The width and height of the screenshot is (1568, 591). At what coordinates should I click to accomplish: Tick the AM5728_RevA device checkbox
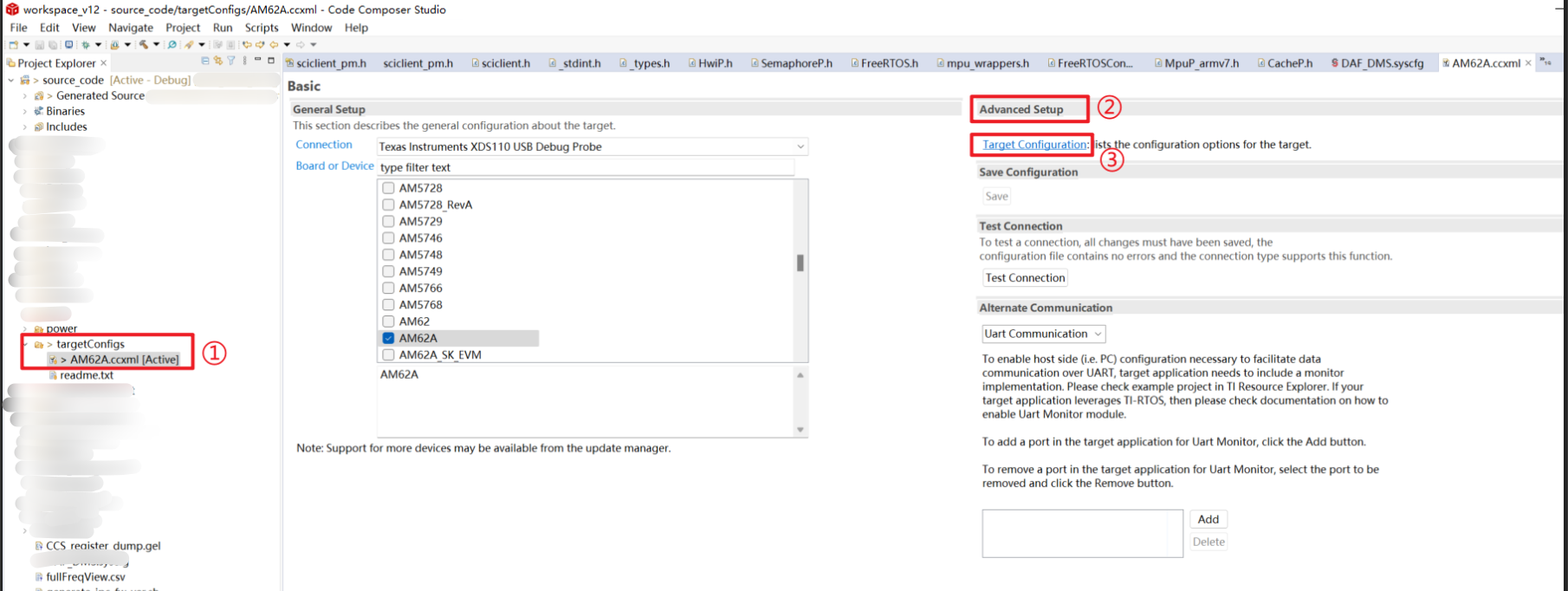pos(388,205)
